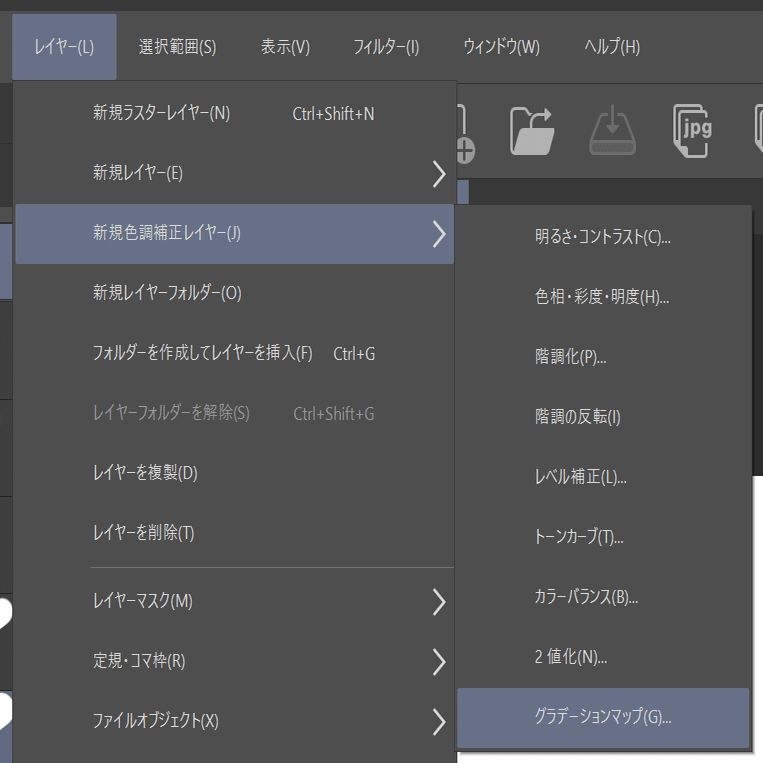Expand the レイヤーマスク(M) submenu arrow

(x=439, y=602)
